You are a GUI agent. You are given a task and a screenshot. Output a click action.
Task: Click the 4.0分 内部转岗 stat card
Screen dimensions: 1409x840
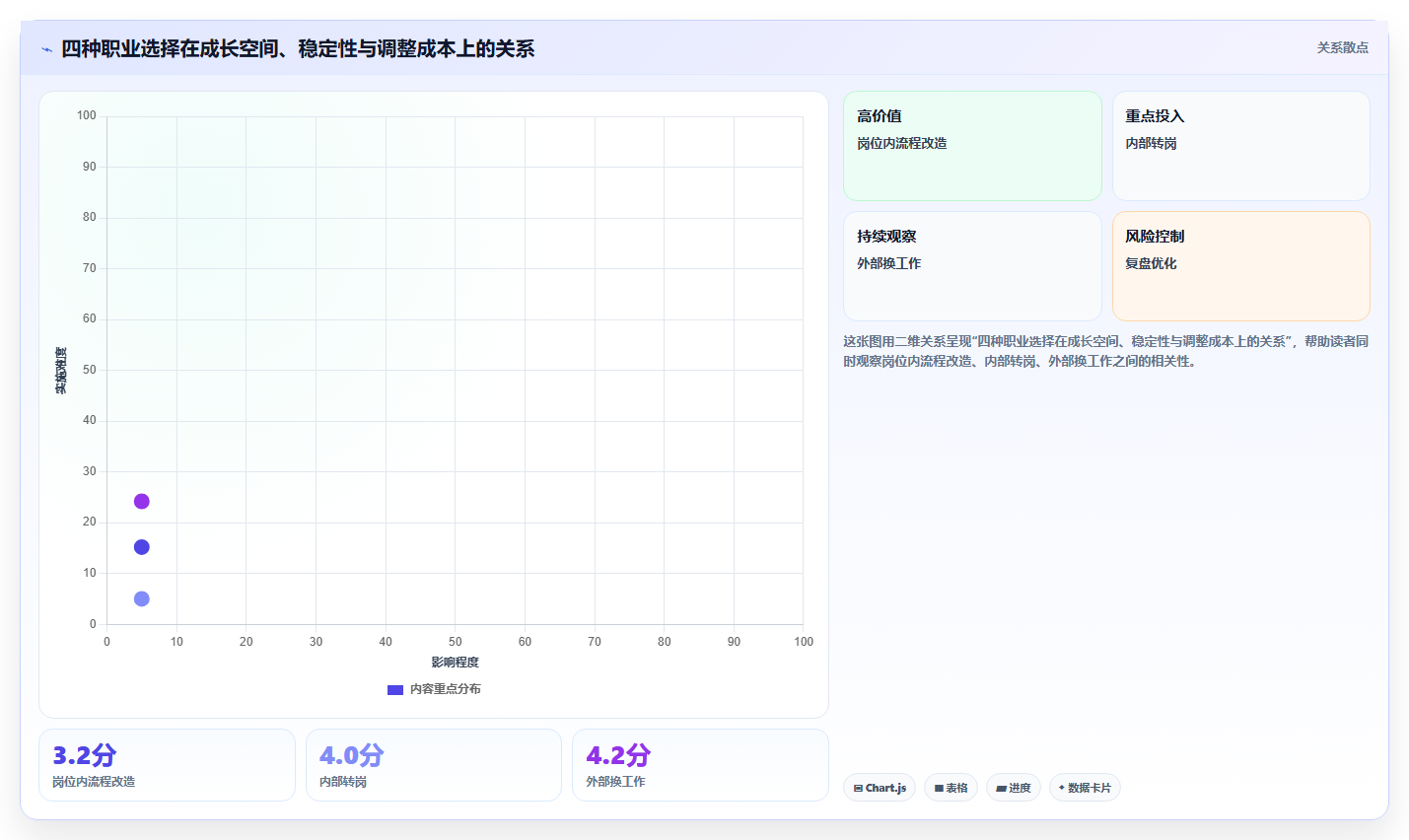434,765
